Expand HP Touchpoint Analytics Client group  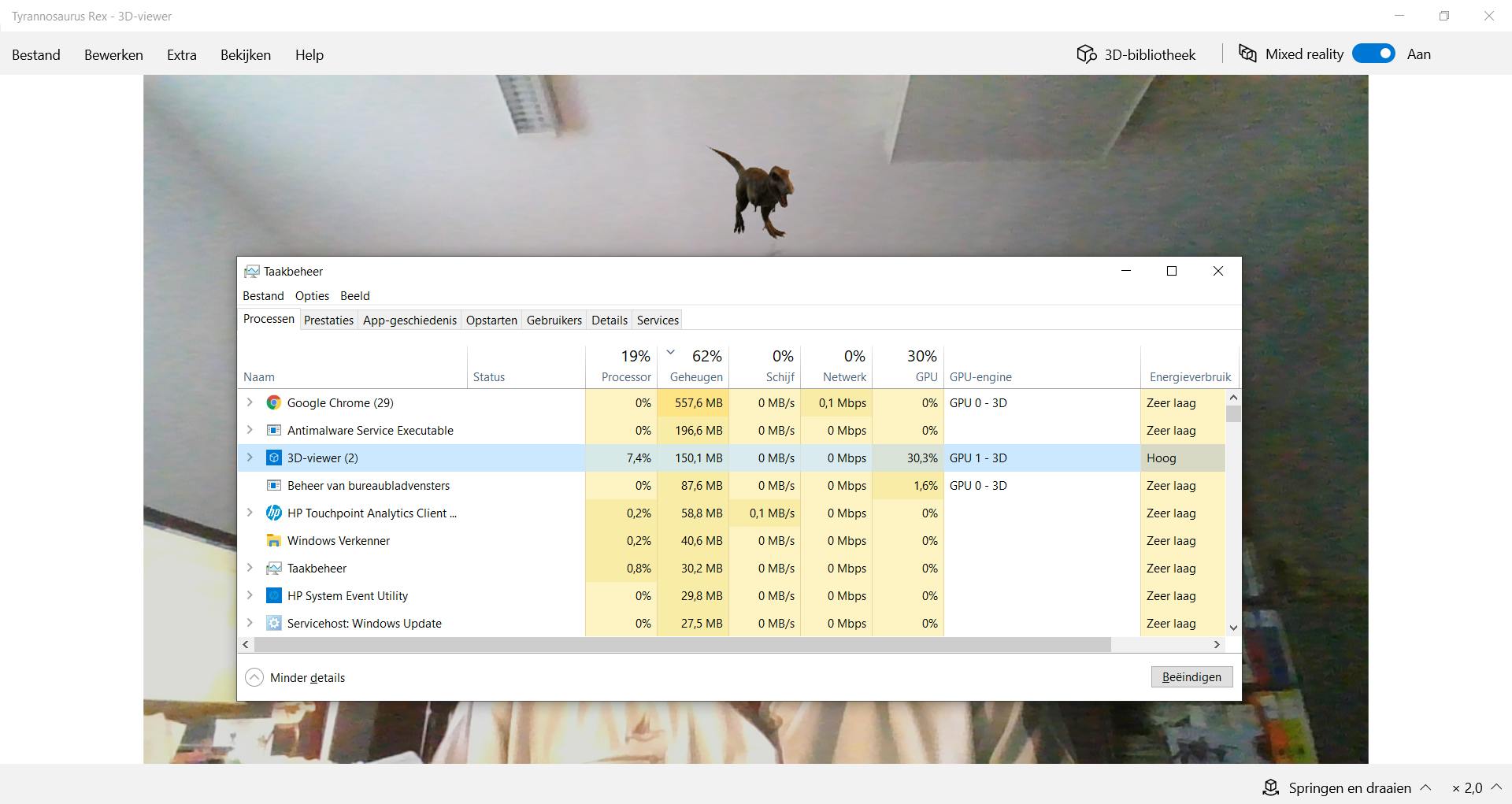[x=250, y=513]
